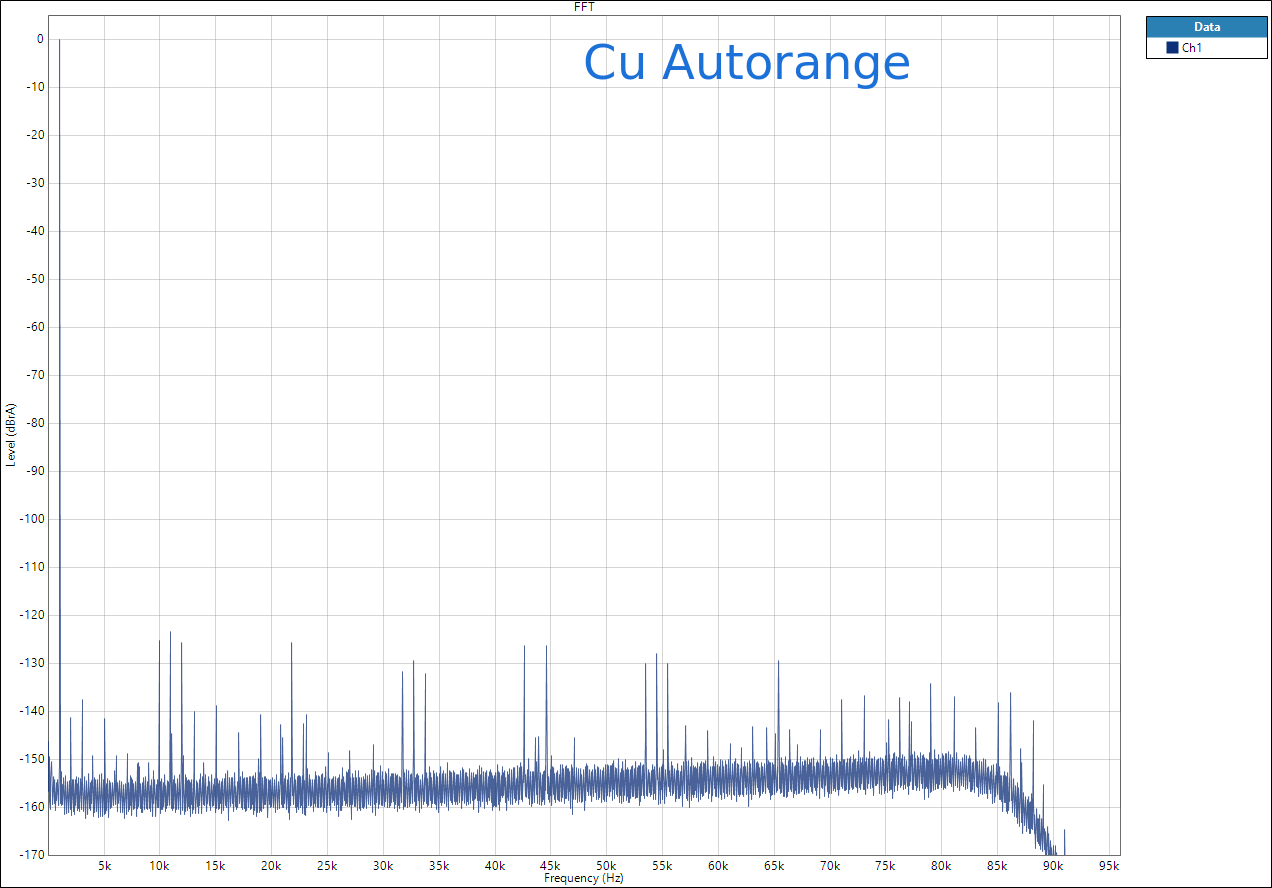The image size is (1272, 888).
Task: Click the Level (dBrA) axis title
Action: [11, 435]
